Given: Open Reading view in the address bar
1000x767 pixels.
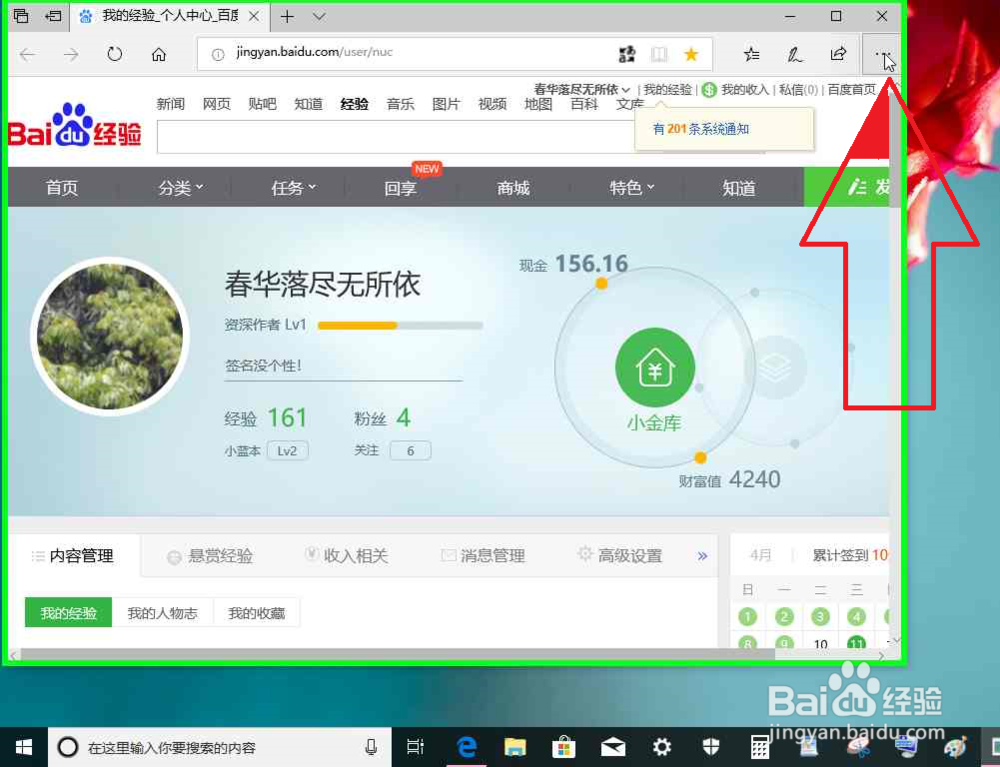Looking at the screenshot, I should [659, 55].
